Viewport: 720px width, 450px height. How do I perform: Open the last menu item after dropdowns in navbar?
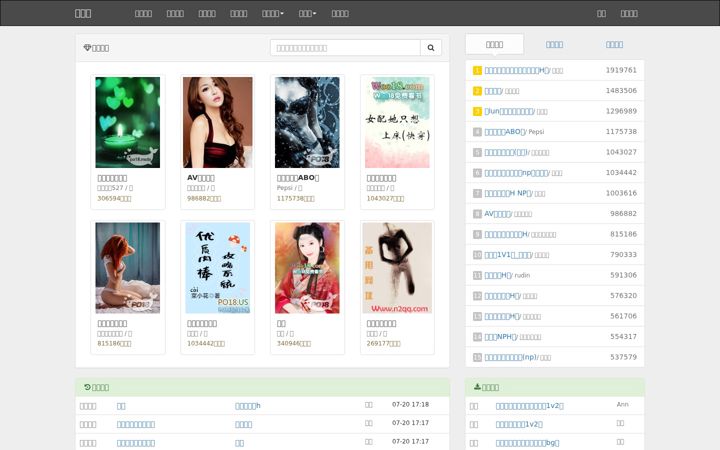tap(340, 13)
